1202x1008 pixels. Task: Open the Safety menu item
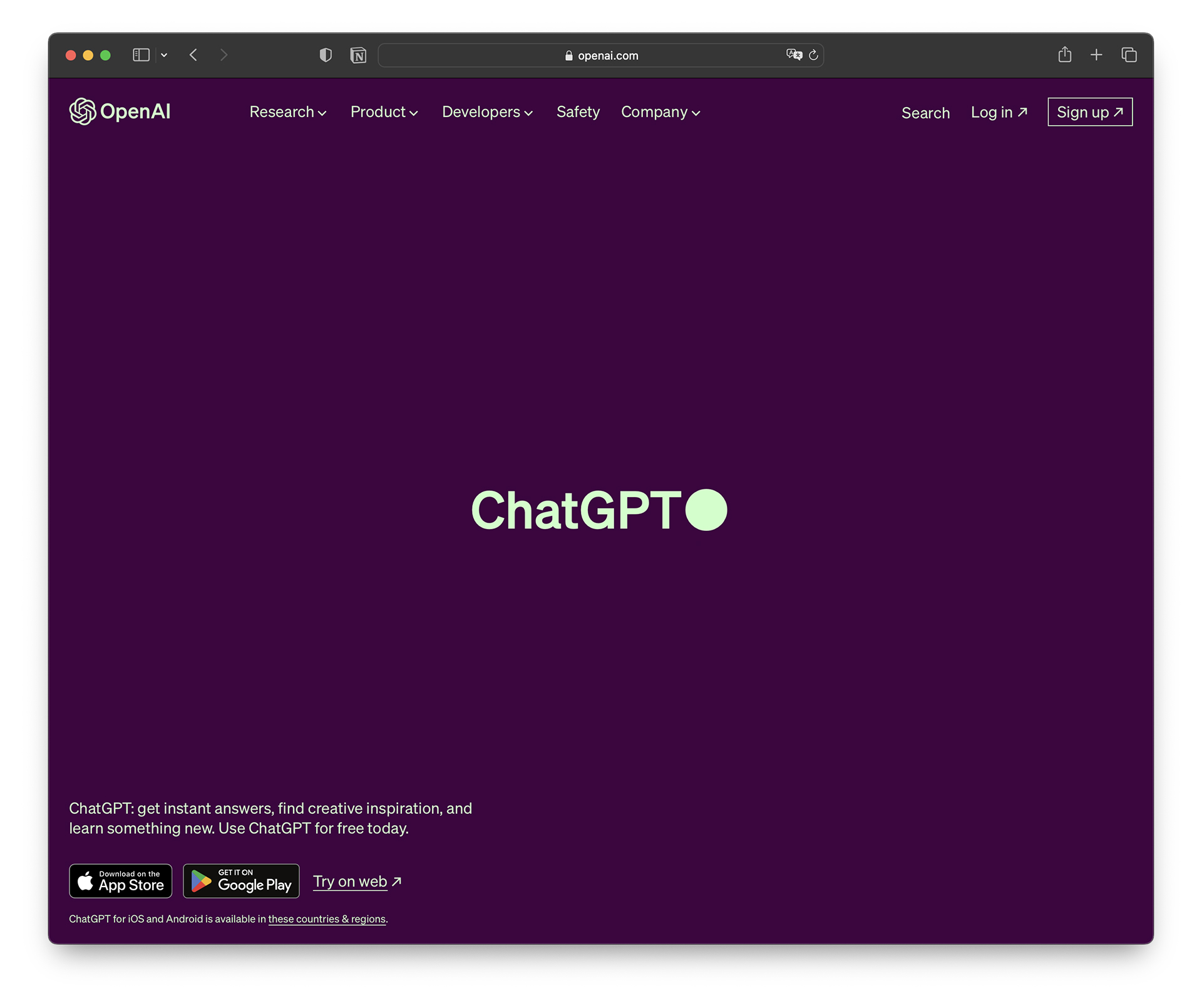[x=578, y=112]
